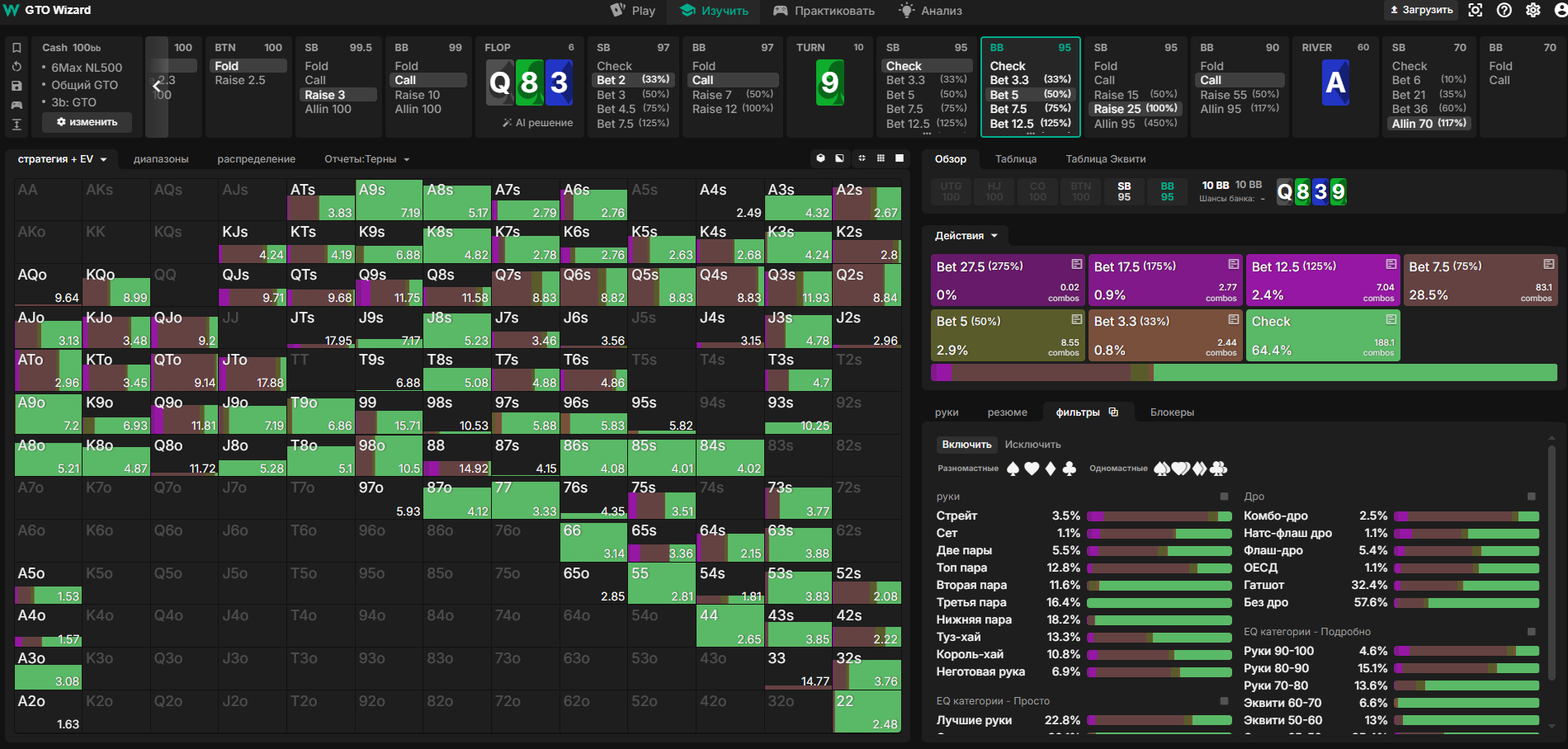
Task: Select the half-filled square view icon
Action: pyautogui.click(x=839, y=158)
